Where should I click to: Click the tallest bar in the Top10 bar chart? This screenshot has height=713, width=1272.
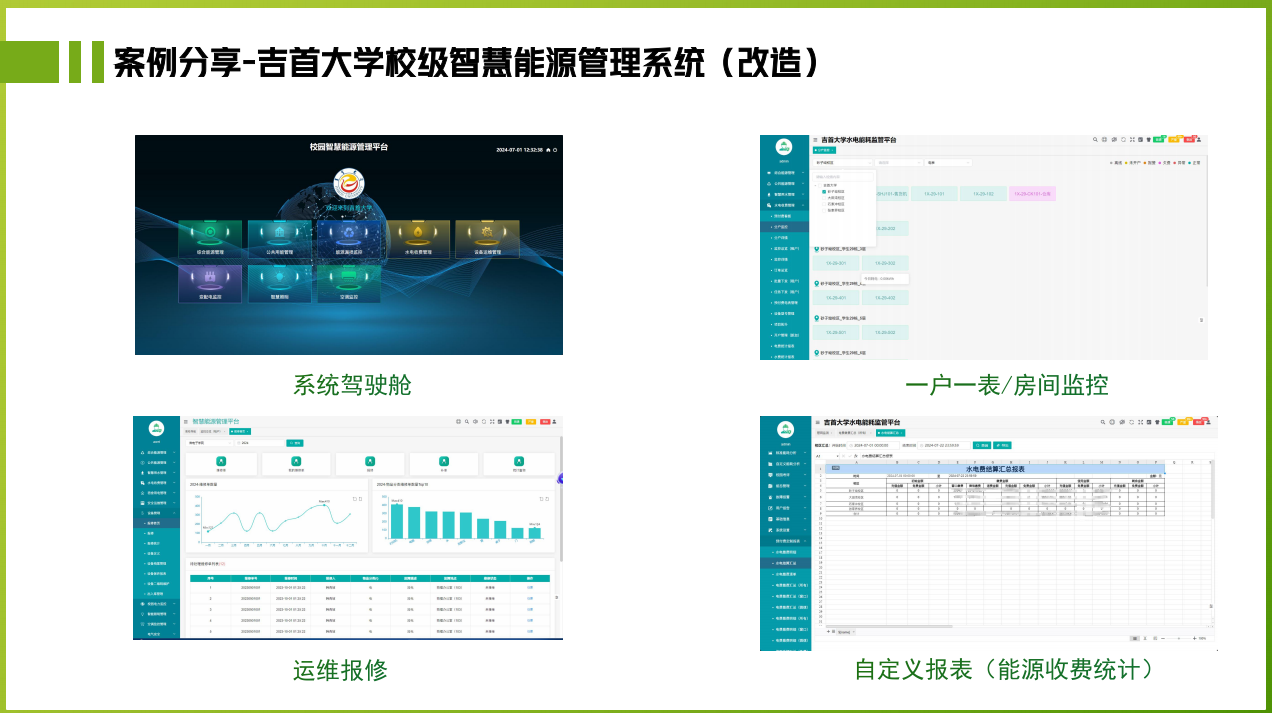click(x=397, y=521)
